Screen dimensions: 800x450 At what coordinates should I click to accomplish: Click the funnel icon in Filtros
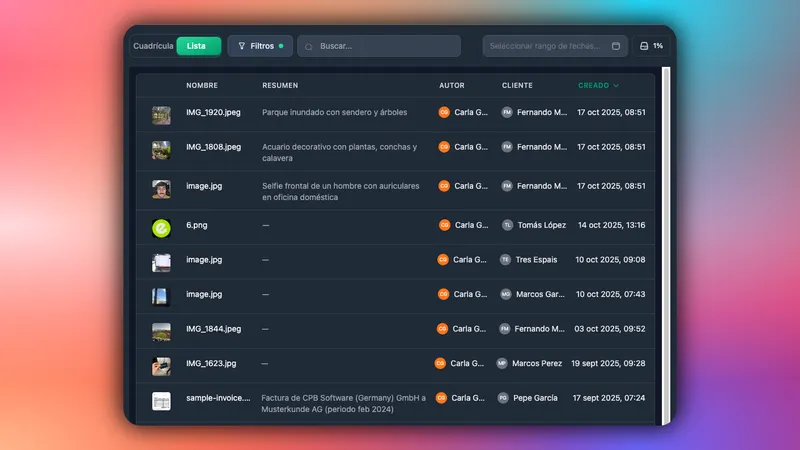click(x=242, y=46)
